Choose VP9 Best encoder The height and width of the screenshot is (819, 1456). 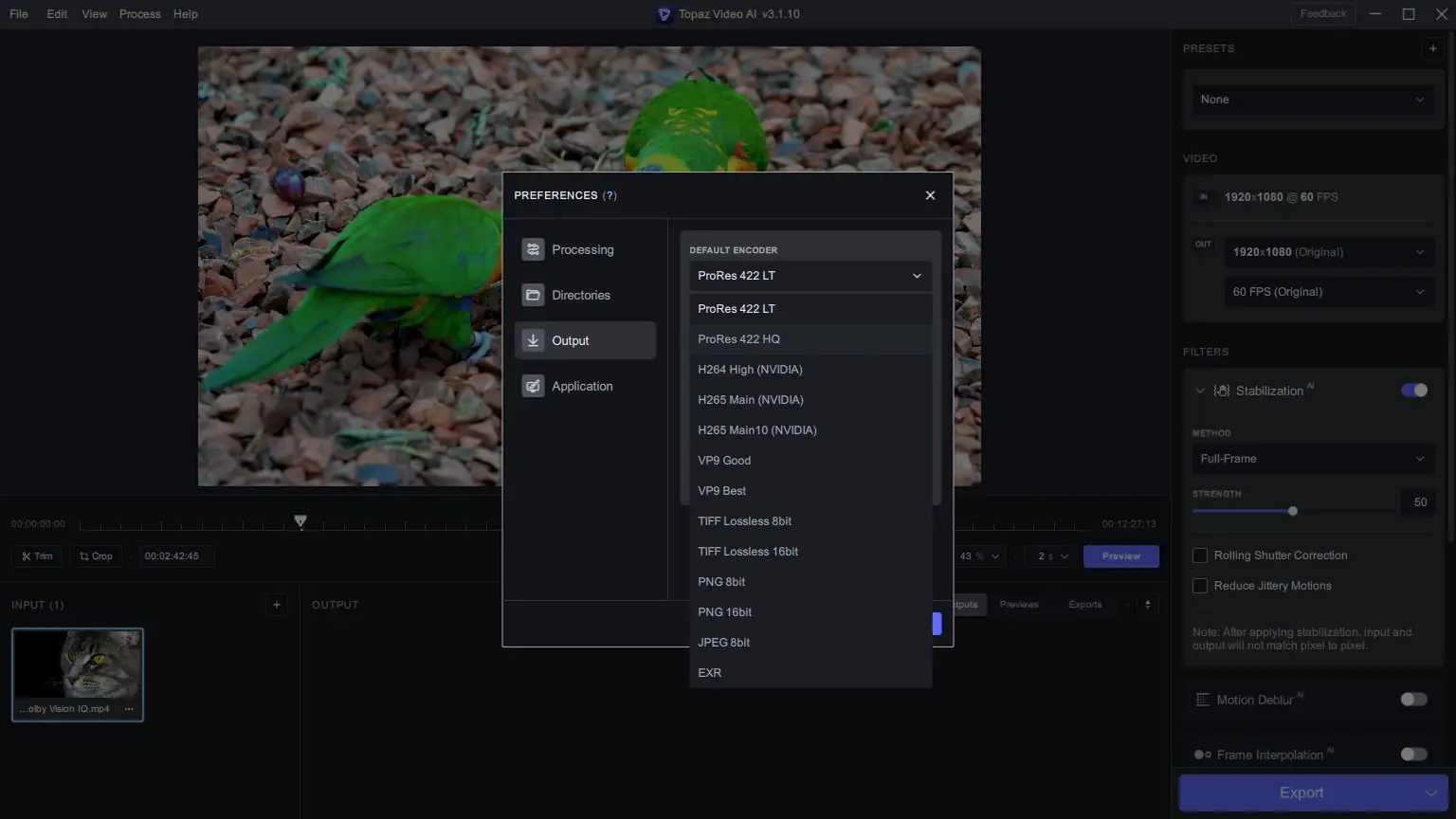[810, 491]
